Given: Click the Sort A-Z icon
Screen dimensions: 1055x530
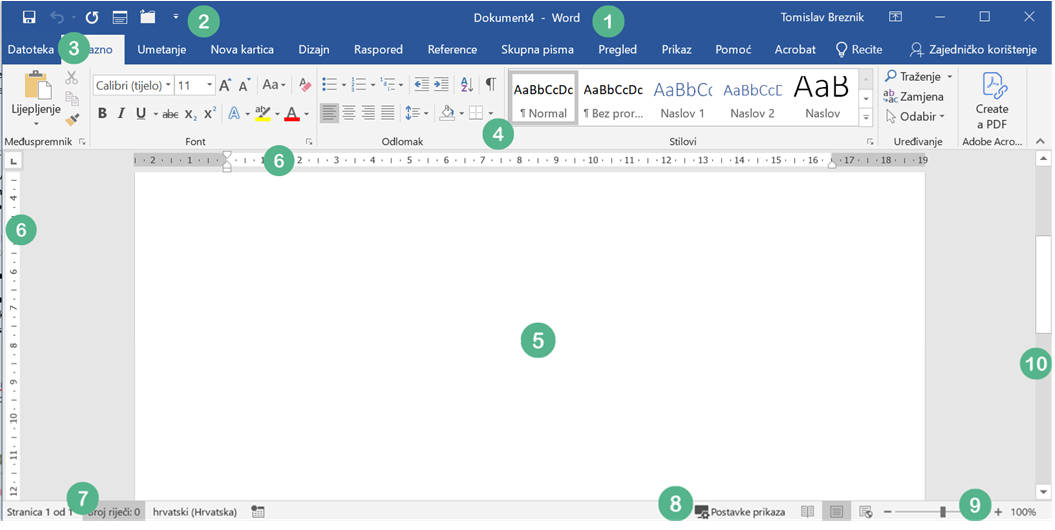Looking at the screenshot, I should [466, 85].
